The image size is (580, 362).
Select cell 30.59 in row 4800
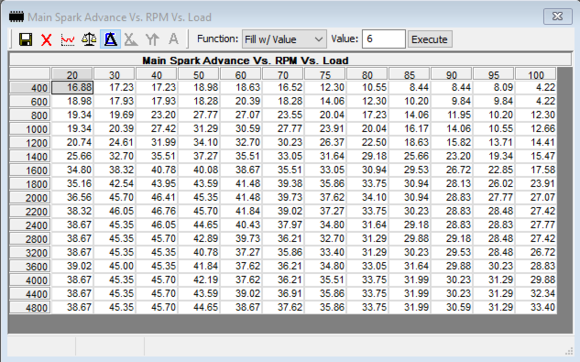[x=452, y=307]
